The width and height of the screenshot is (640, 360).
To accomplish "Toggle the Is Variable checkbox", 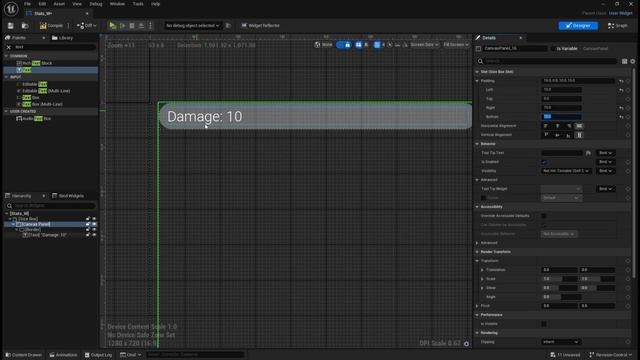I will (553, 49).
